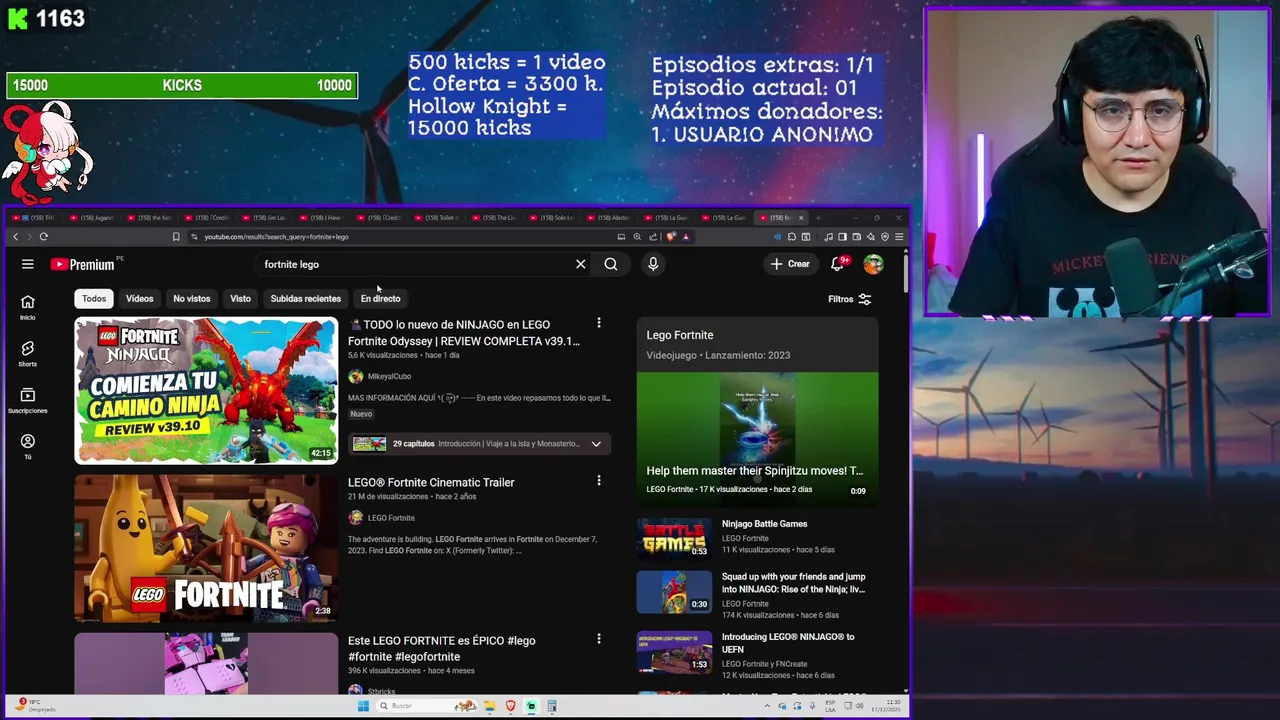Open File Explorer from the taskbar
This screenshot has width=1280, height=720.
490,706
